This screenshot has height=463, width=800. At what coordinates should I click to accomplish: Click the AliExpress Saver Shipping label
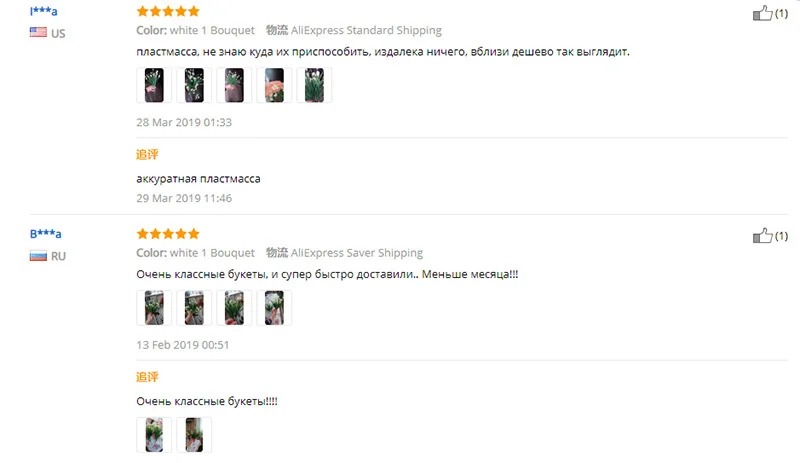pos(357,253)
